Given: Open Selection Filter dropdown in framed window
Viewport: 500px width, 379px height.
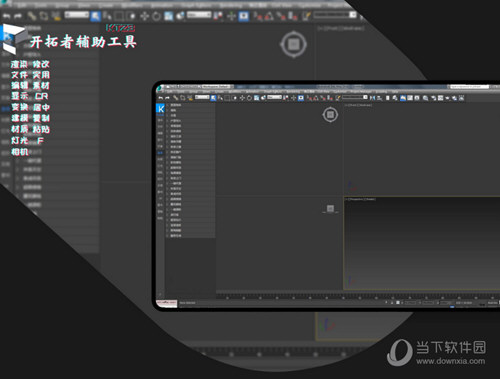Looking at the screenshot, I should pos(202,97).
